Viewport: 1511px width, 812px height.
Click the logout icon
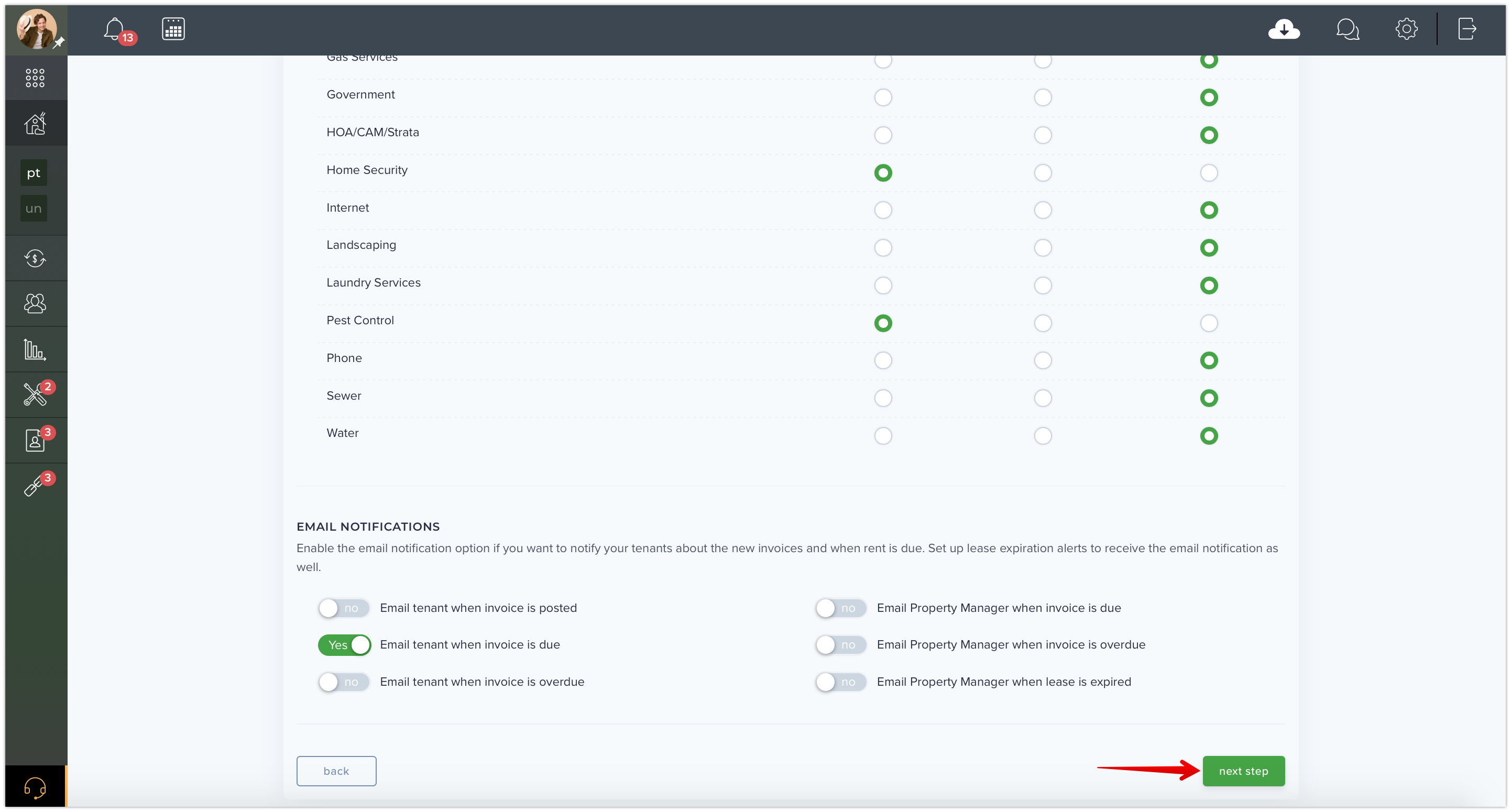[x=1467, y=29]
